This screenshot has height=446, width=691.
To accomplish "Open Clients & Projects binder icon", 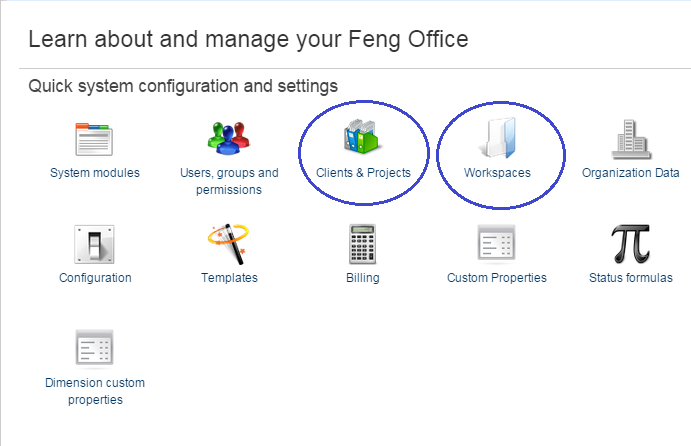I will [x=361, y=136].
